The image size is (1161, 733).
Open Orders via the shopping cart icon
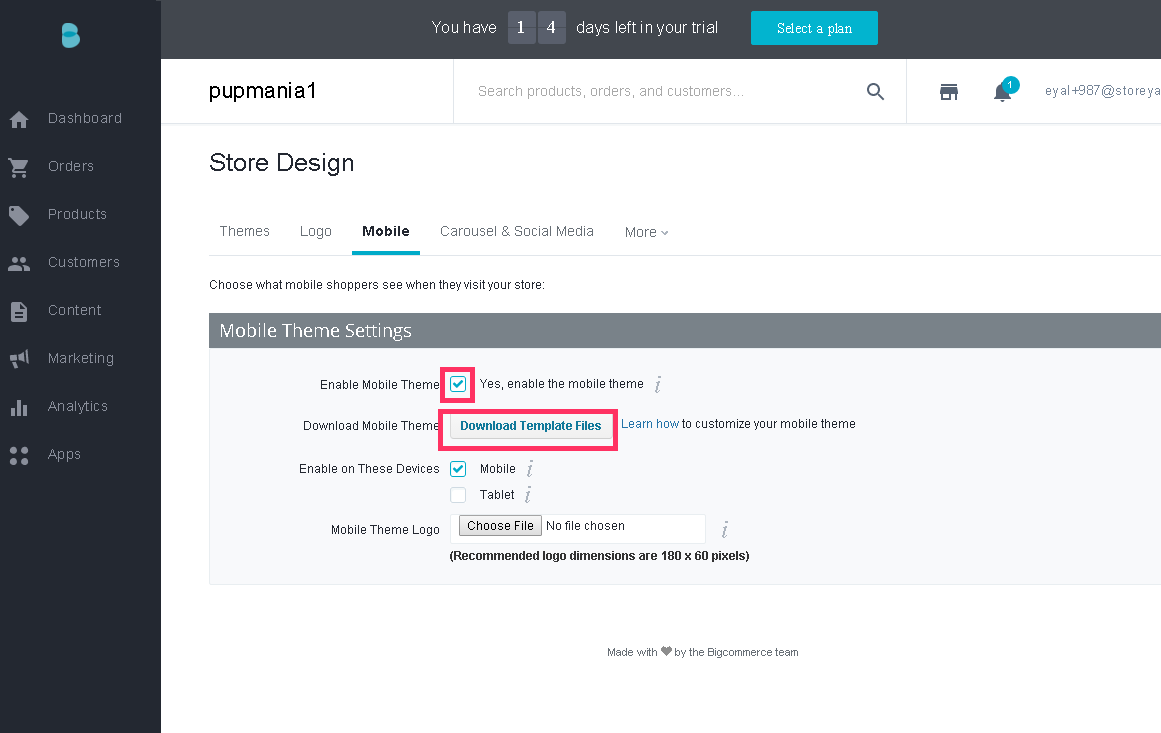click(19, 167)
